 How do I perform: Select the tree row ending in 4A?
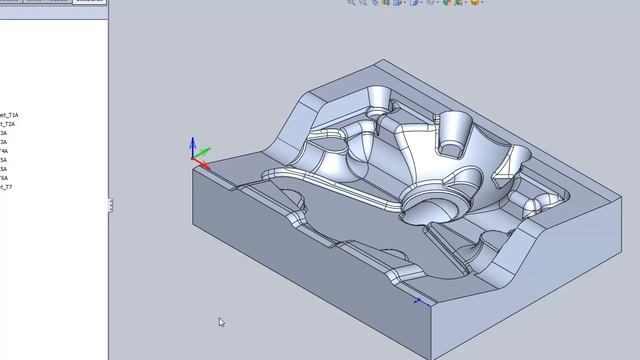tap(4, 151)
